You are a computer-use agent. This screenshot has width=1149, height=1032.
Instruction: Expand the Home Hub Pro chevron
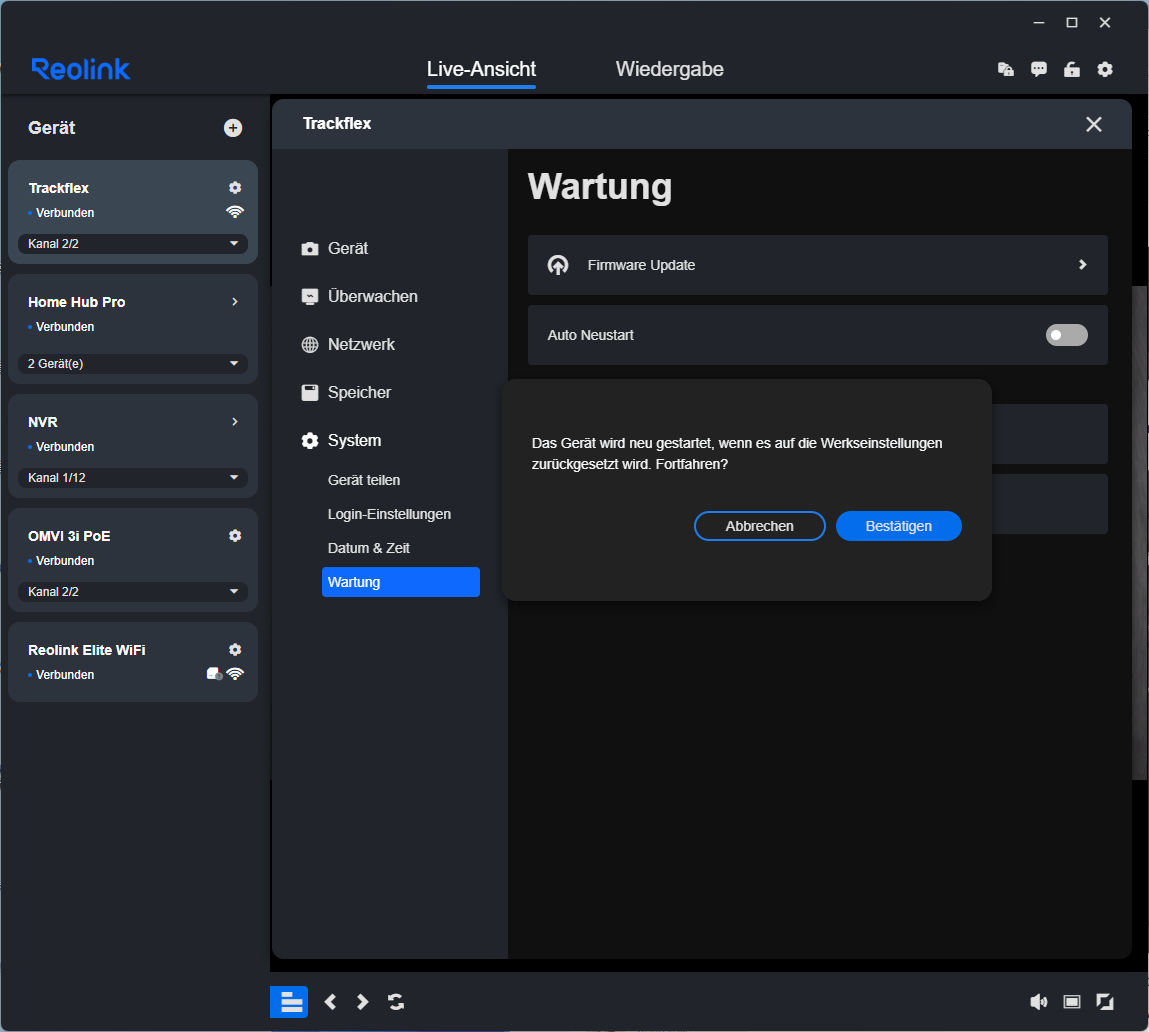(234, 301)
